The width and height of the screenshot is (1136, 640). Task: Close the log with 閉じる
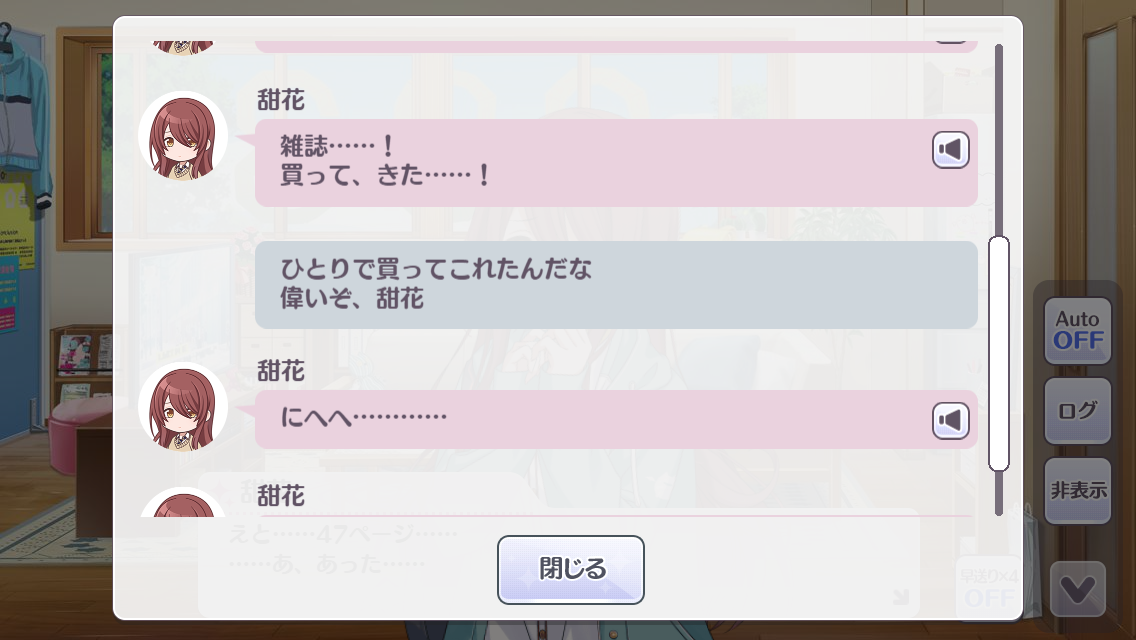(x=571, y=570)
